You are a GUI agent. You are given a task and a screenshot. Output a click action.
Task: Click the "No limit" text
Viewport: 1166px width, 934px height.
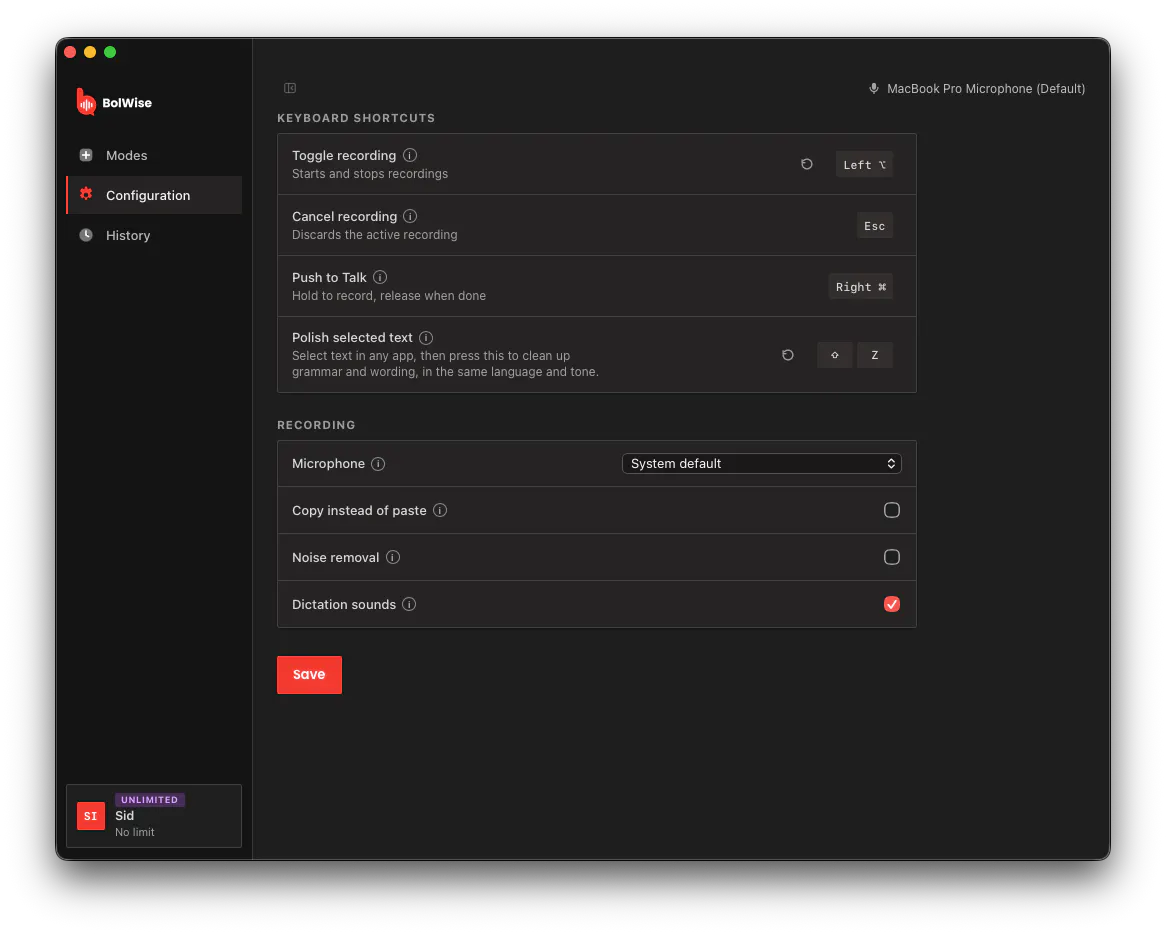135,832
